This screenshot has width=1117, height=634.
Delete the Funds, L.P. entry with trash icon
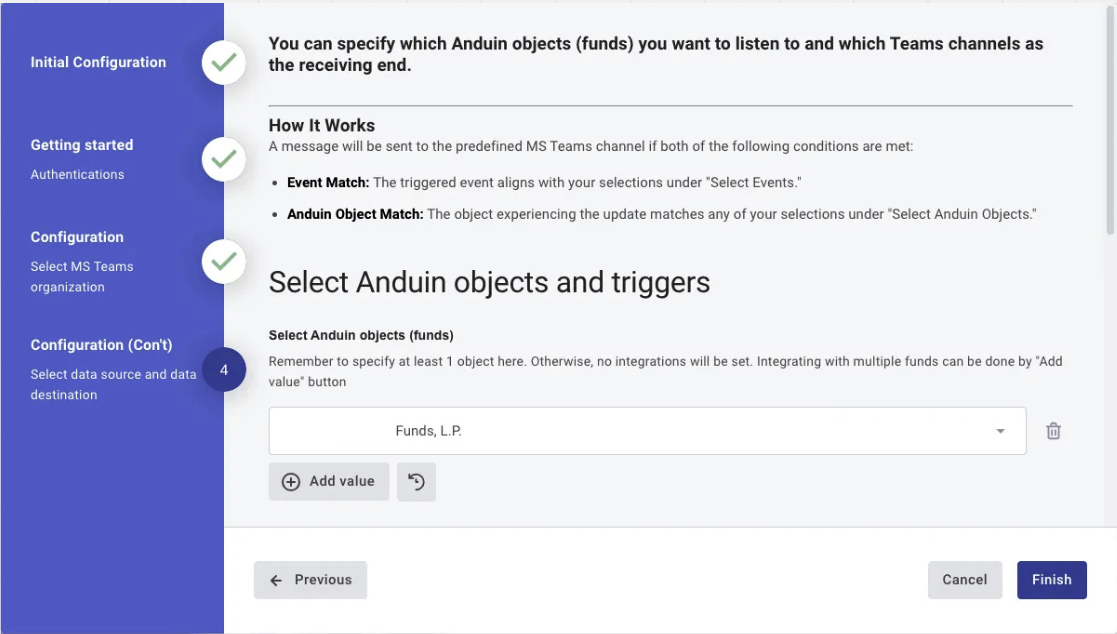(1053, 431)
